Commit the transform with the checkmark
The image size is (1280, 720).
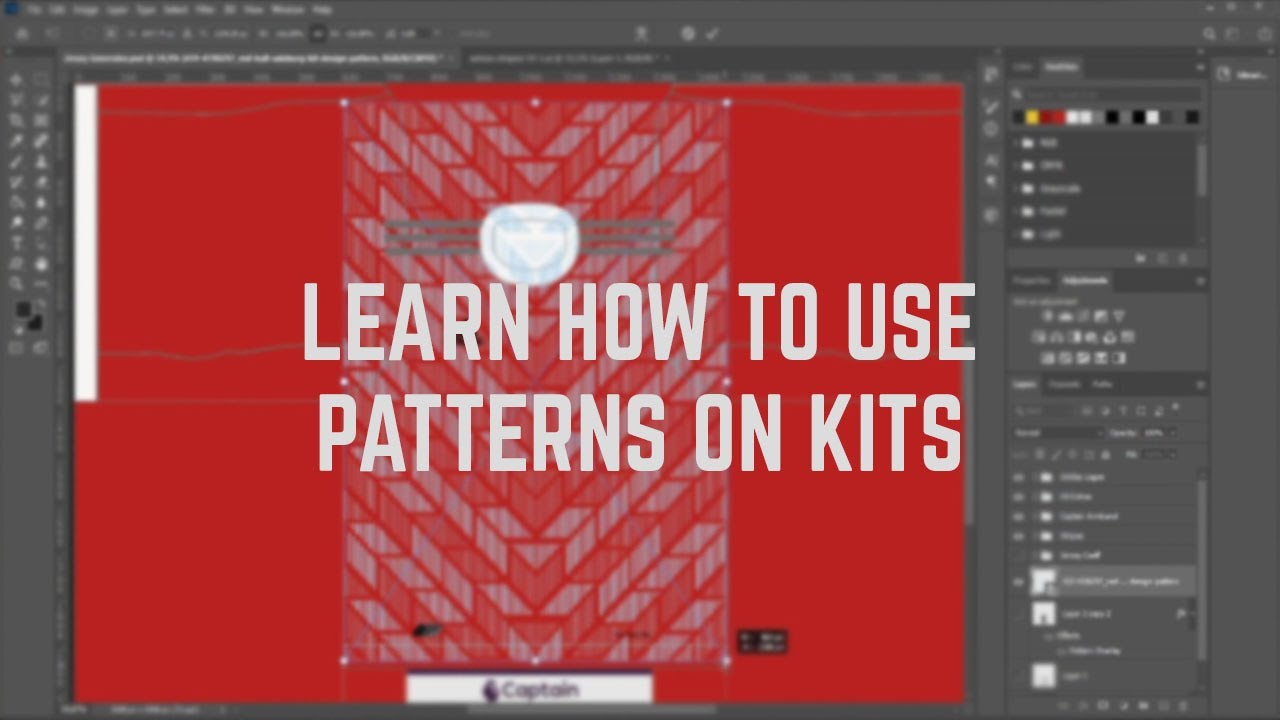(712, 33)
